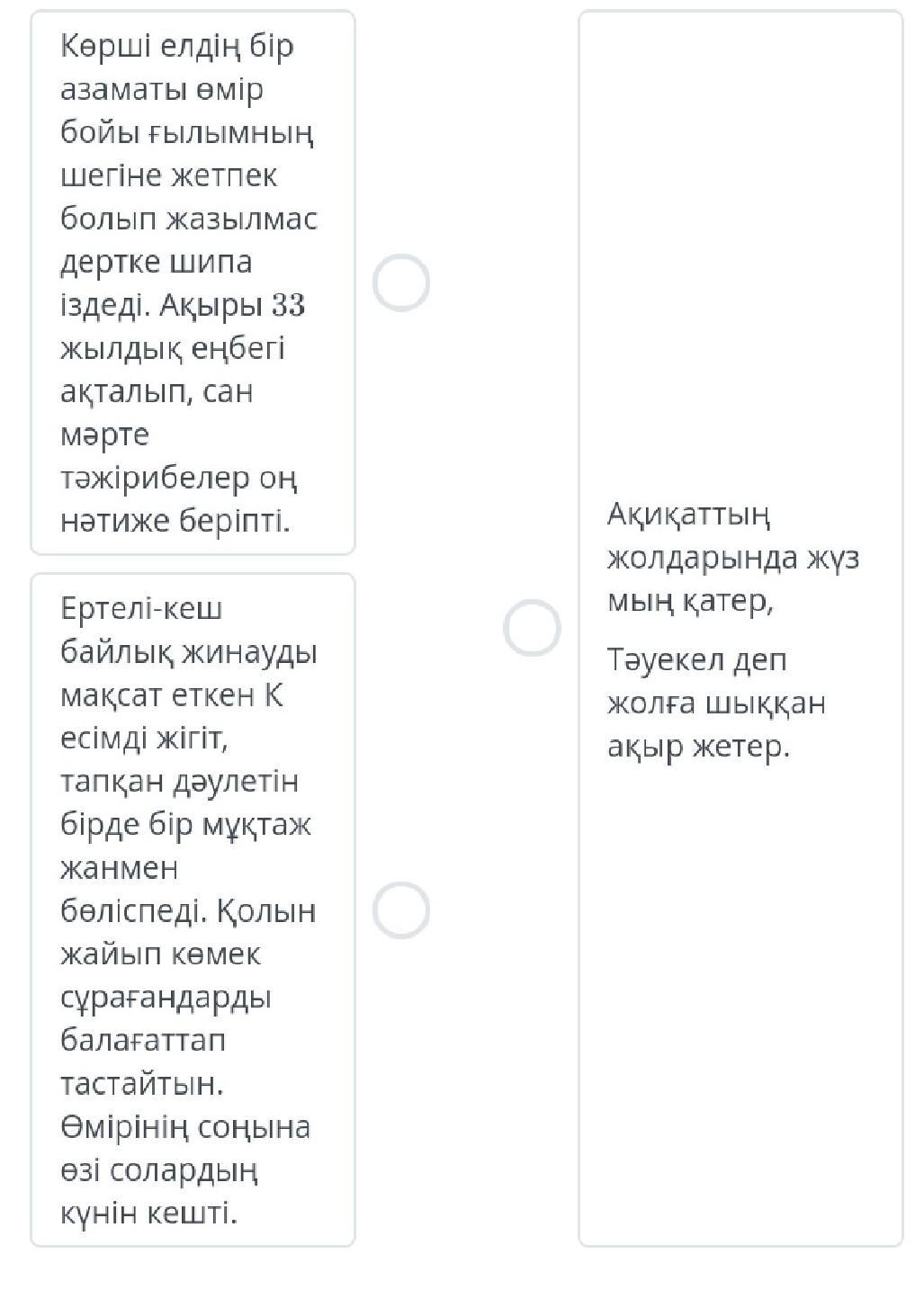Click the word тәжірибелер in the first card

click(155, 478)
